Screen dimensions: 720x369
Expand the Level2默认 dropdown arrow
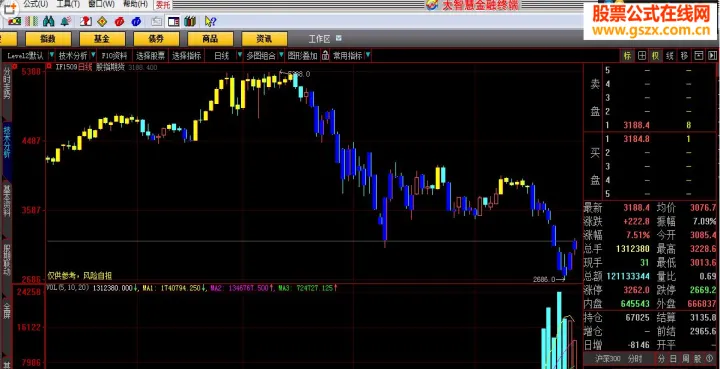pyautogui.click(x=51, y=56)
